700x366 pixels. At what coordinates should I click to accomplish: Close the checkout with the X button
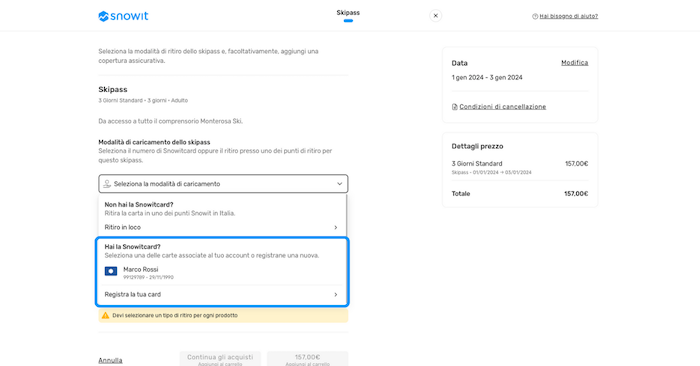(x=436, y=16)
